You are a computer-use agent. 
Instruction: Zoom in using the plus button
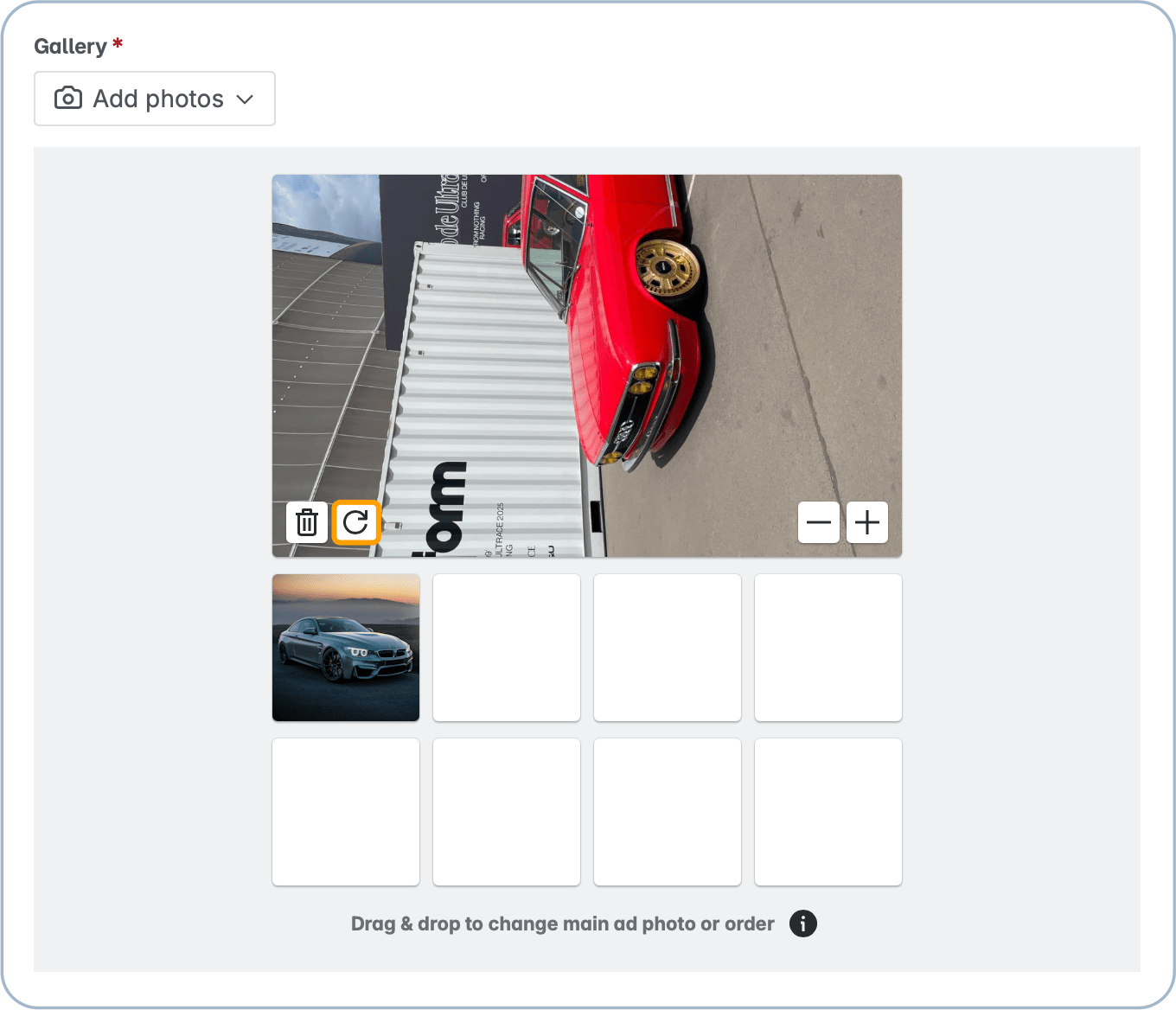click(x=866, y=522)
